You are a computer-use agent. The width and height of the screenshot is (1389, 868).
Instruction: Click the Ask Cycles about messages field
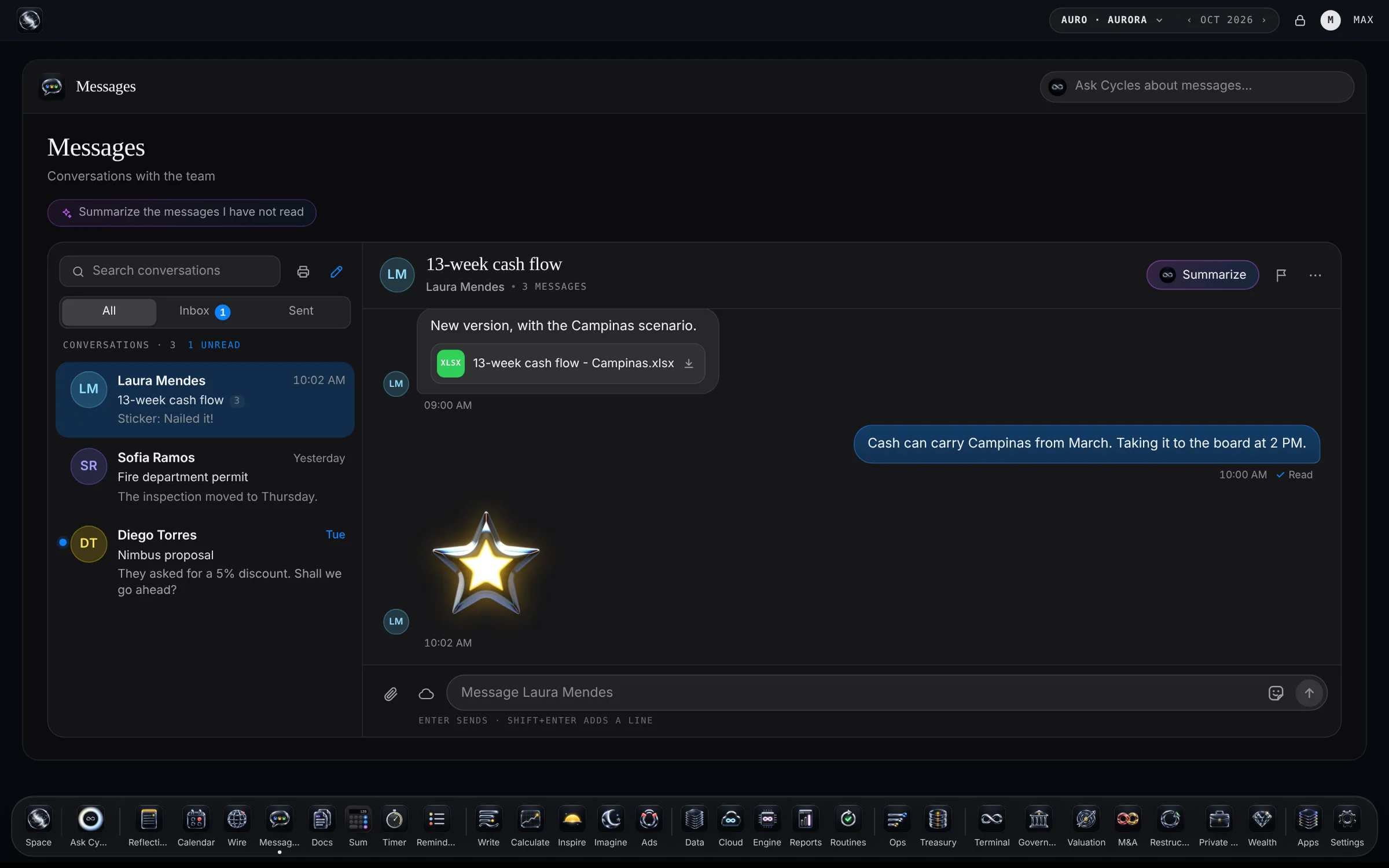(x=1197, y=86)
